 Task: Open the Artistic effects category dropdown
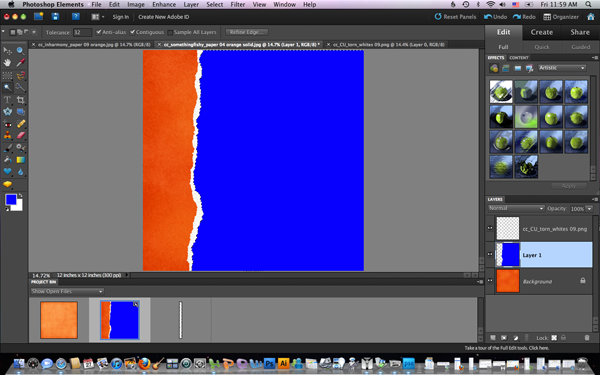pyautogui.click(x=562, y=68)
